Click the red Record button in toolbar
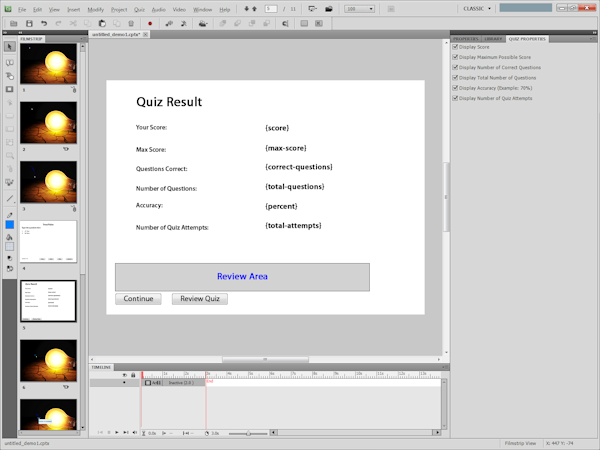This screenshot has width=600, height=450. click(150, 21)
